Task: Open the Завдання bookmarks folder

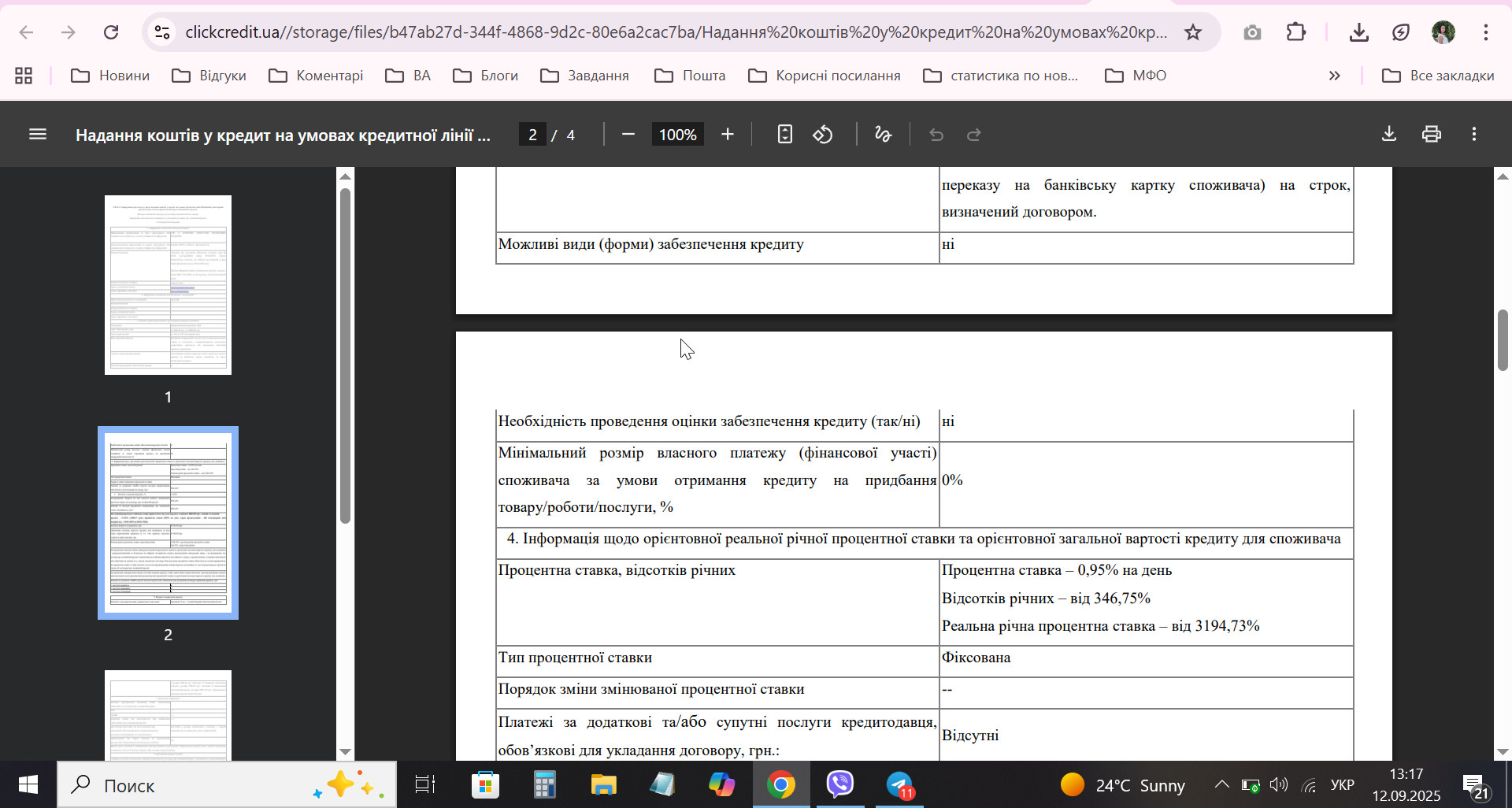Action: tap(585, 76)
